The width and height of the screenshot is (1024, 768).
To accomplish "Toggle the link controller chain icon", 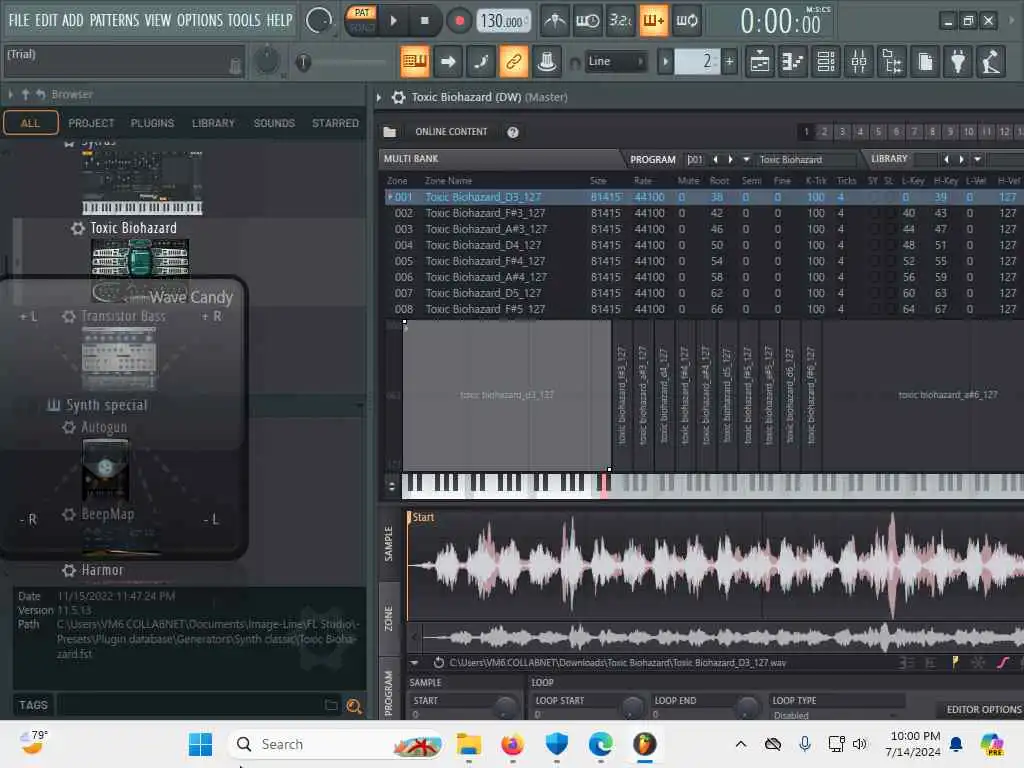I will [513, 62].
